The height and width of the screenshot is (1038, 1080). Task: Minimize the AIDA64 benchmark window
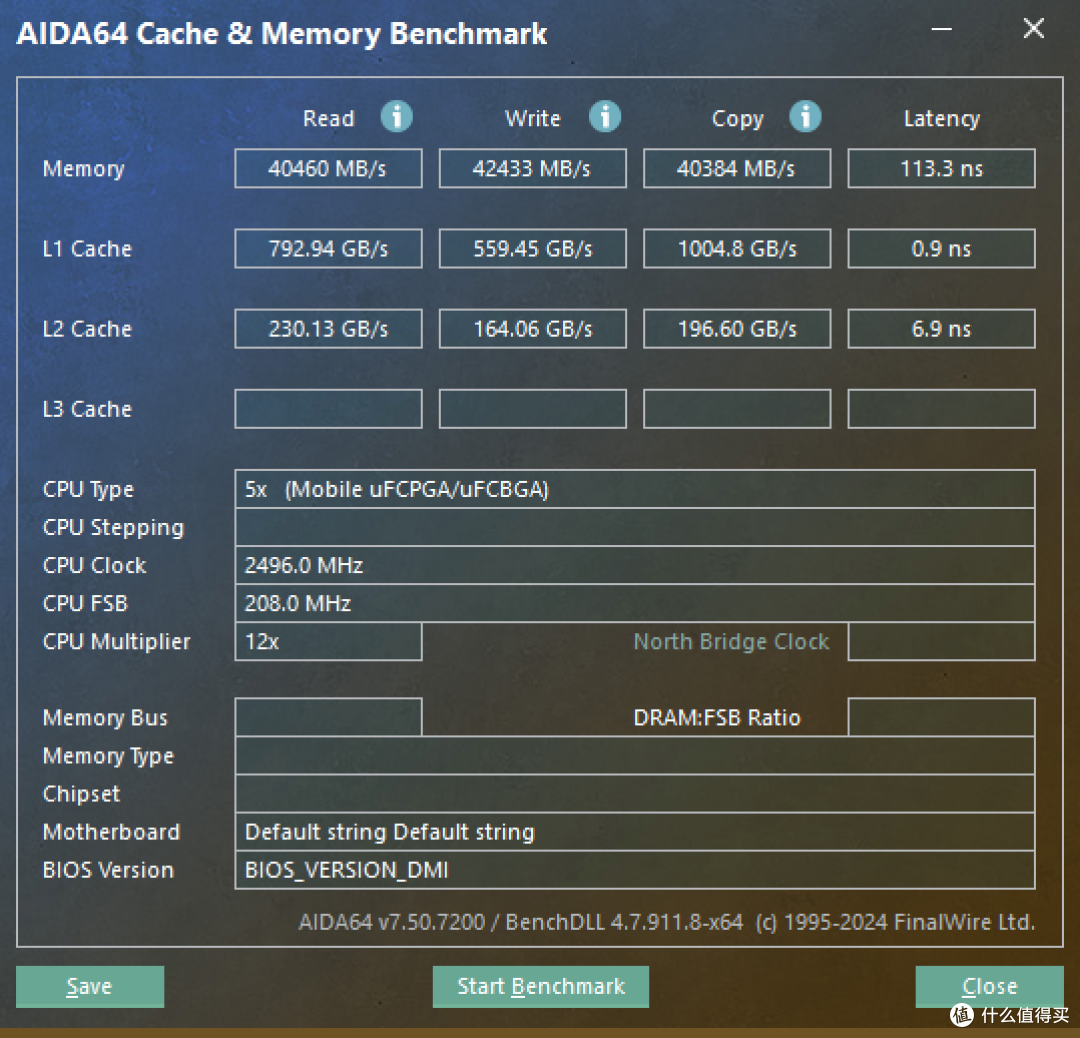coord(942,29)
